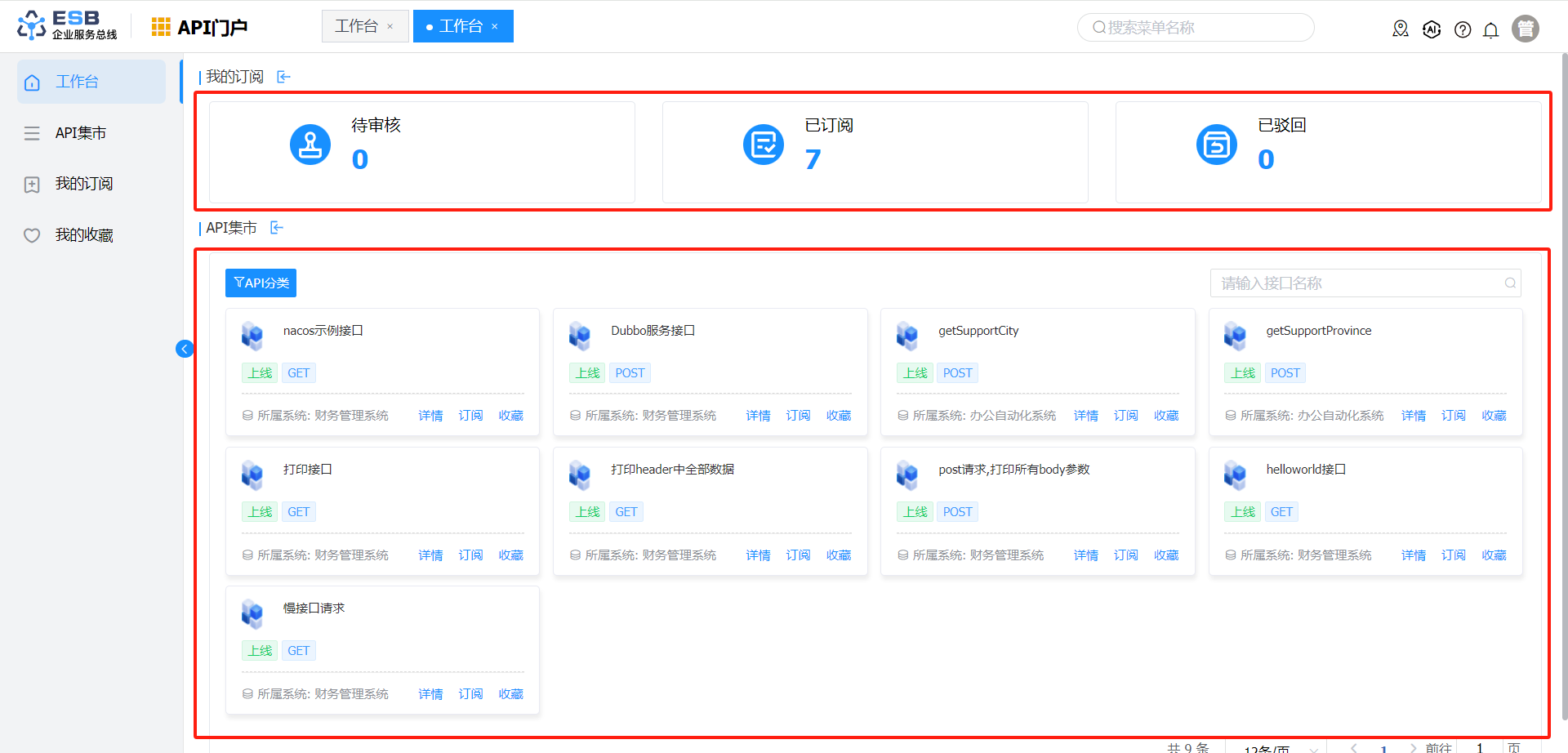Click the jump icon beside 我的订阅 heading
The height and width of the screenshot is (753, 1568).
point(283,77)
